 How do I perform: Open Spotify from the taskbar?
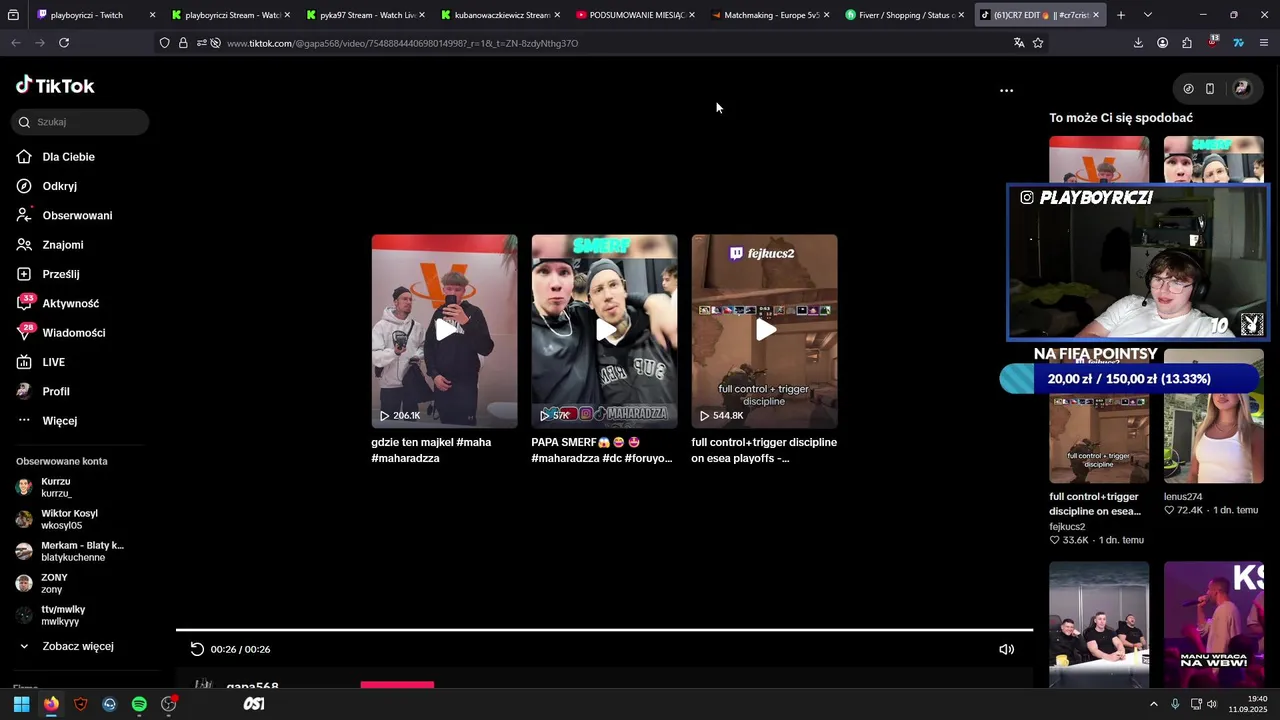pos(139,704)
